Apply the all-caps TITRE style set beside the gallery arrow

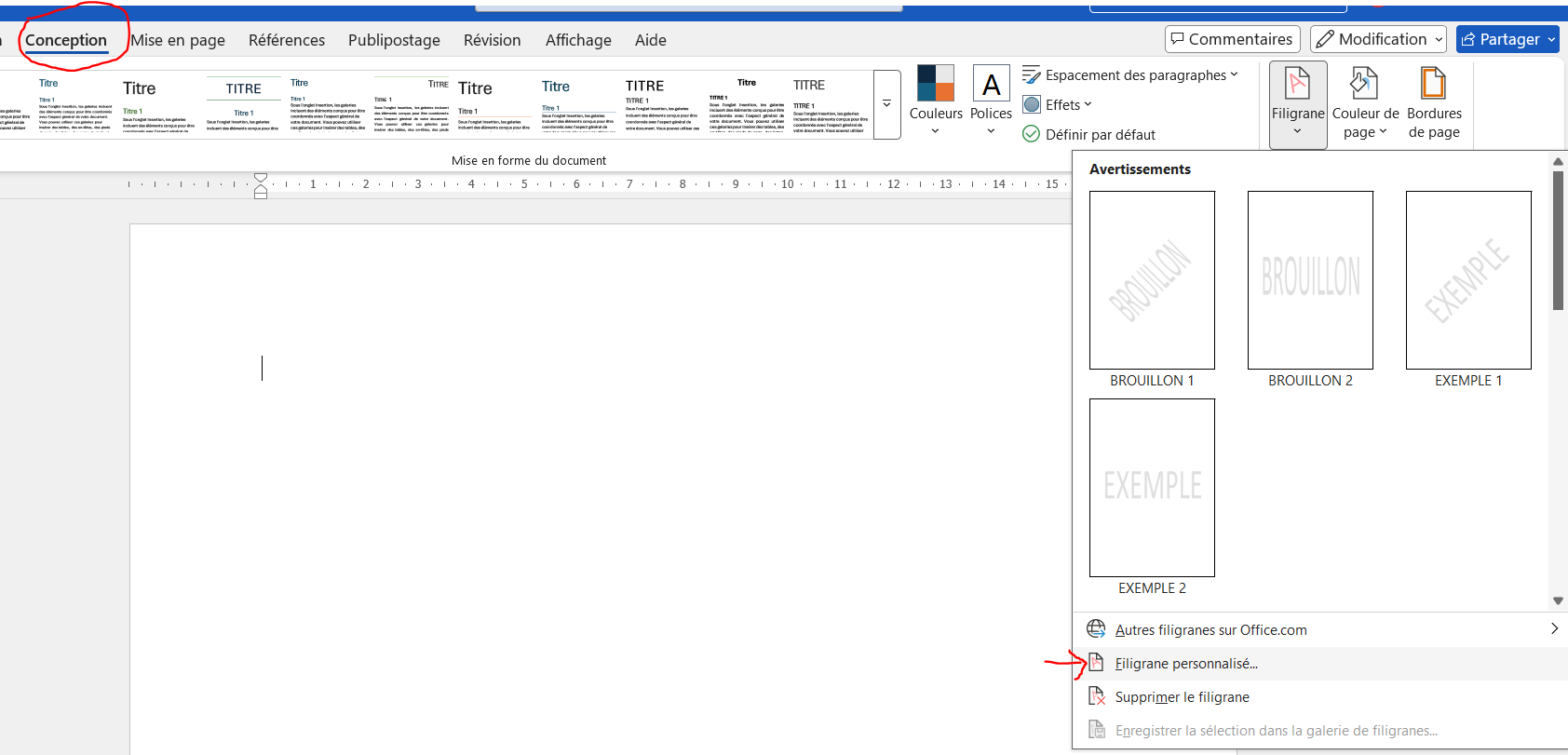point(830,104)
